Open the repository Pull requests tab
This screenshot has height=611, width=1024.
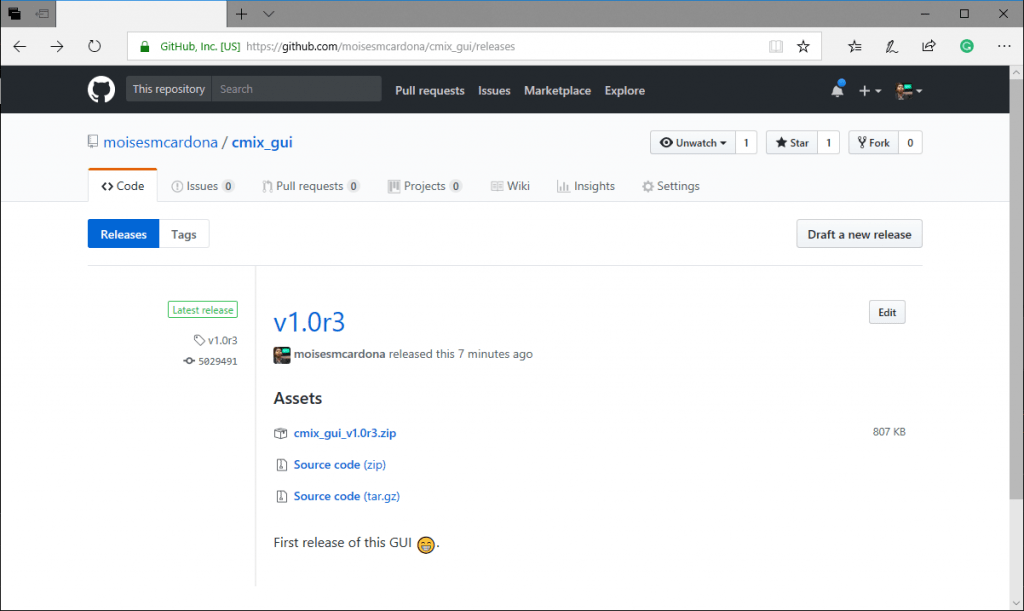tap(310, 186)
